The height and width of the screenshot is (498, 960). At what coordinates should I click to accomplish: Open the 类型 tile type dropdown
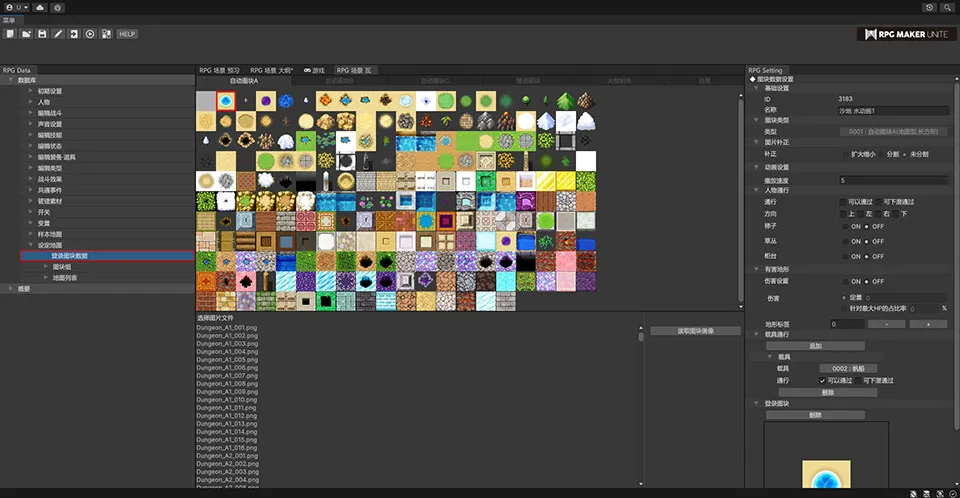coord(891,131)
